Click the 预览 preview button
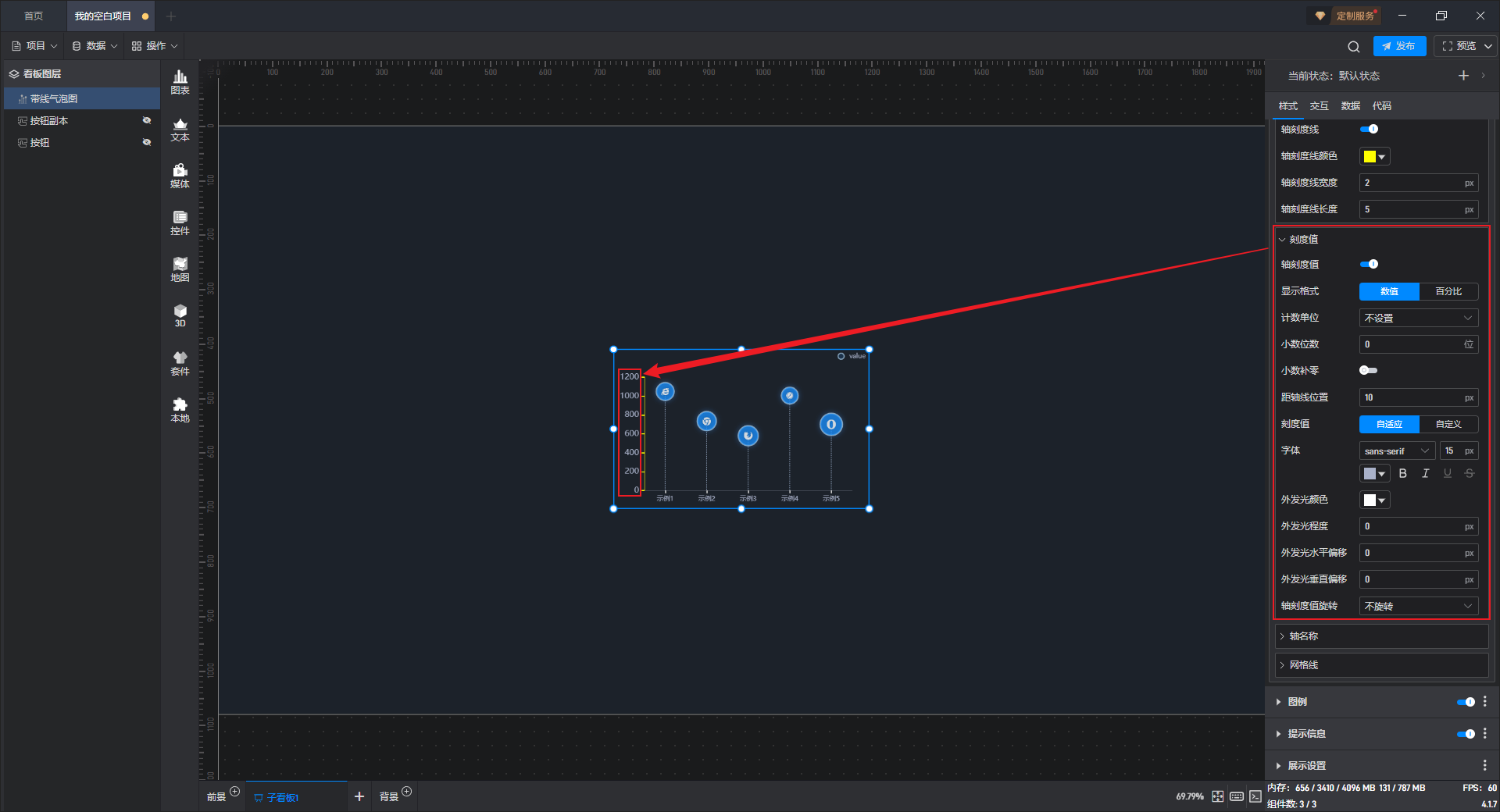The image size is (1500, 812). [x=1459, y=46]
